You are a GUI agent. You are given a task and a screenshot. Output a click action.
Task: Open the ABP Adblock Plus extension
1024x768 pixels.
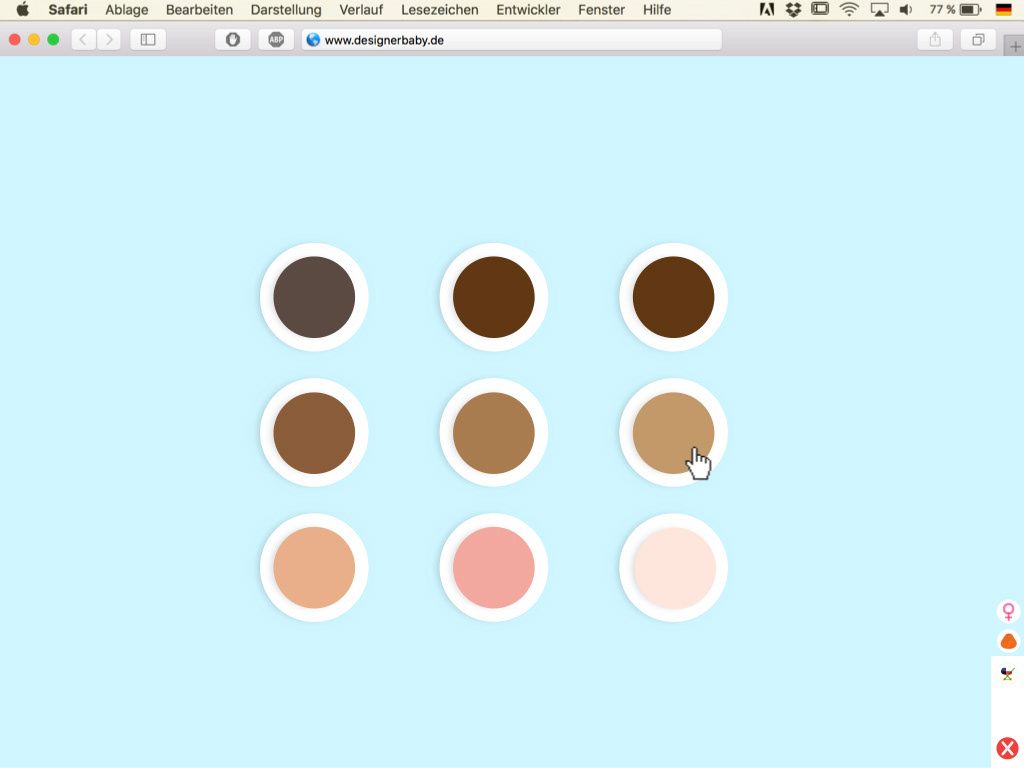pos(276,40)
